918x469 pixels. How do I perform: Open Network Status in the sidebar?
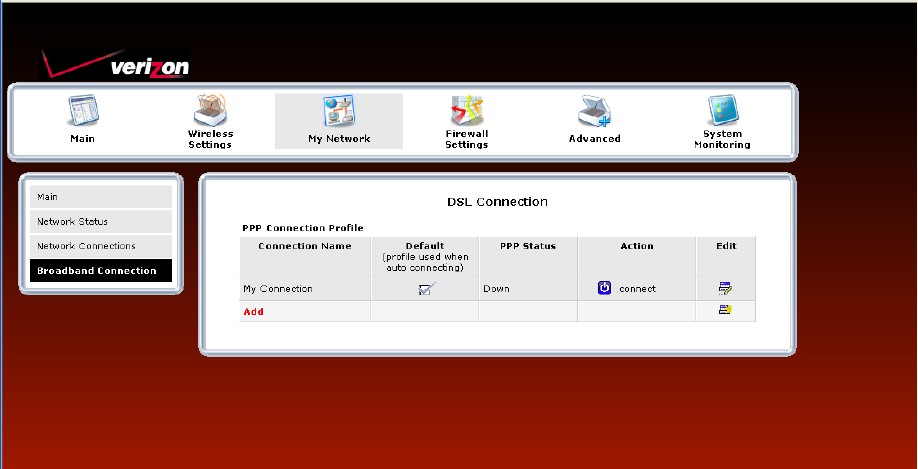[x=100, y=221]
